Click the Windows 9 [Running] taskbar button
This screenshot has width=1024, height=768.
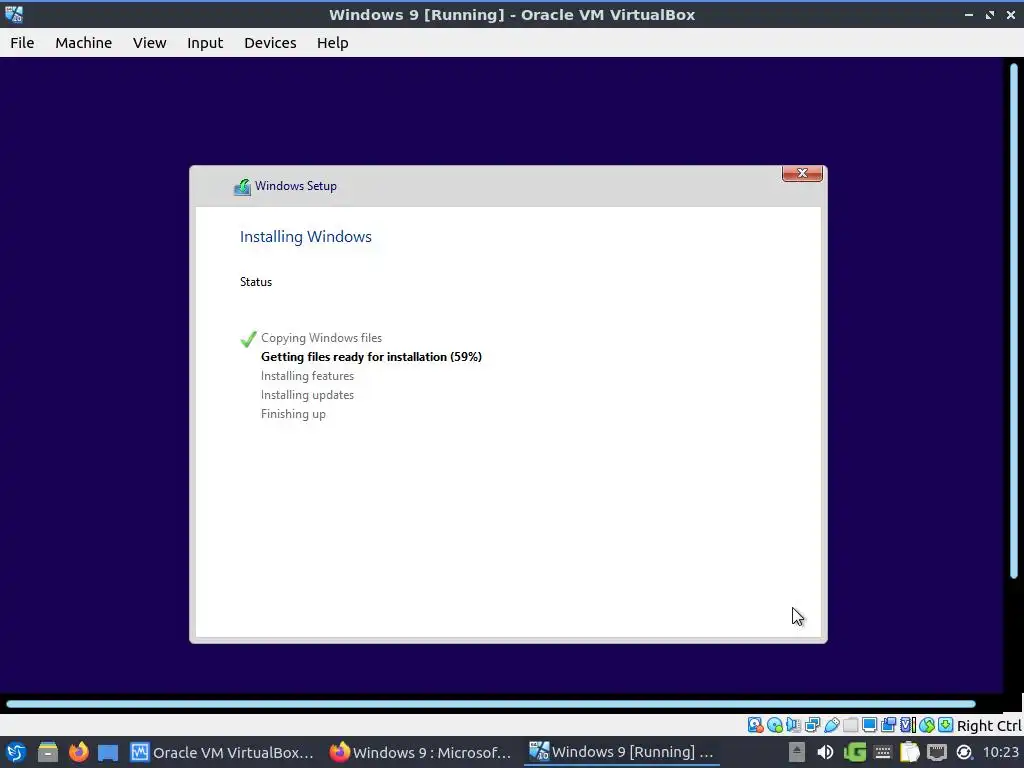click(x=621, y=752)
